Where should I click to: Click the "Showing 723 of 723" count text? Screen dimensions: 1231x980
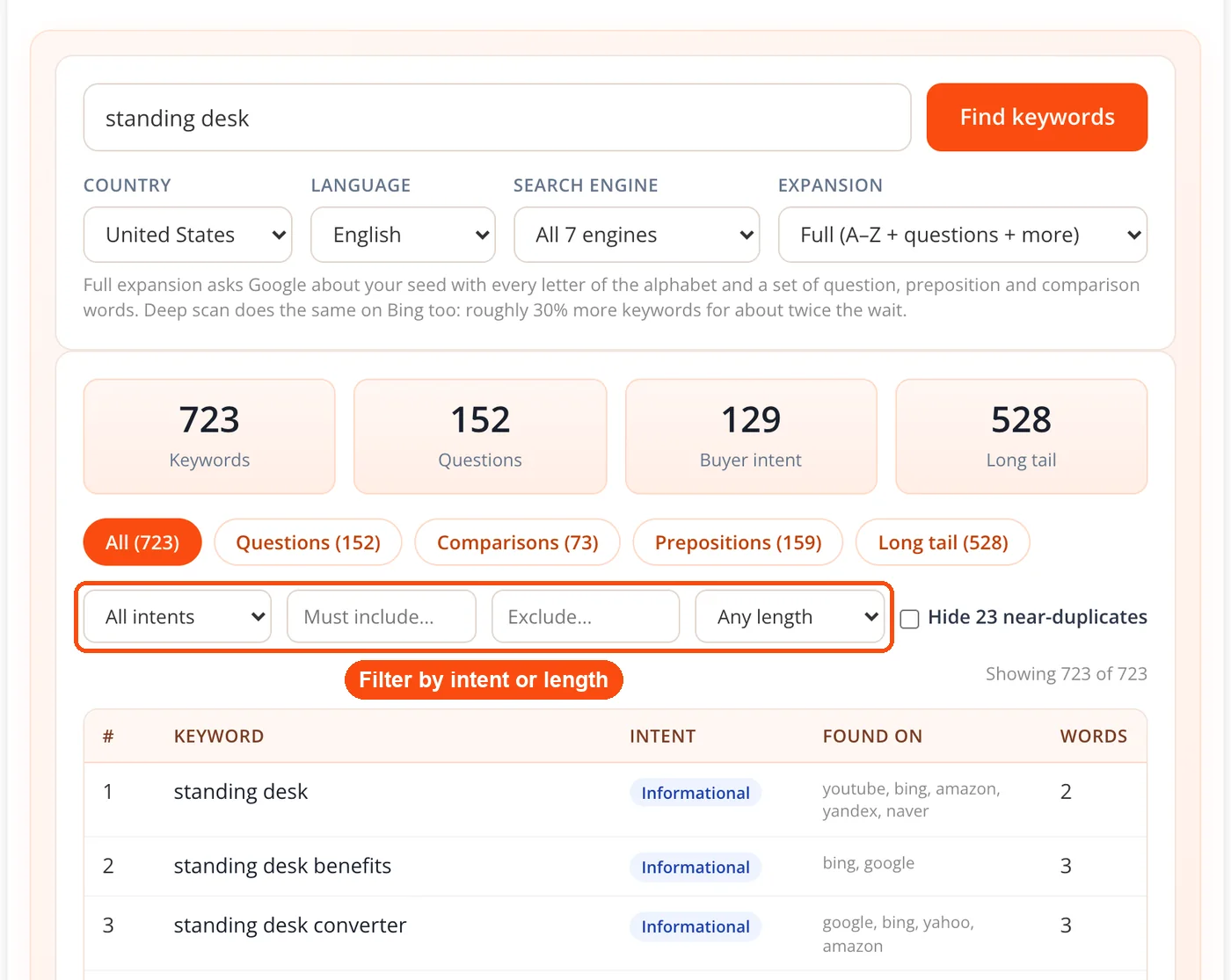point(1066,674)
